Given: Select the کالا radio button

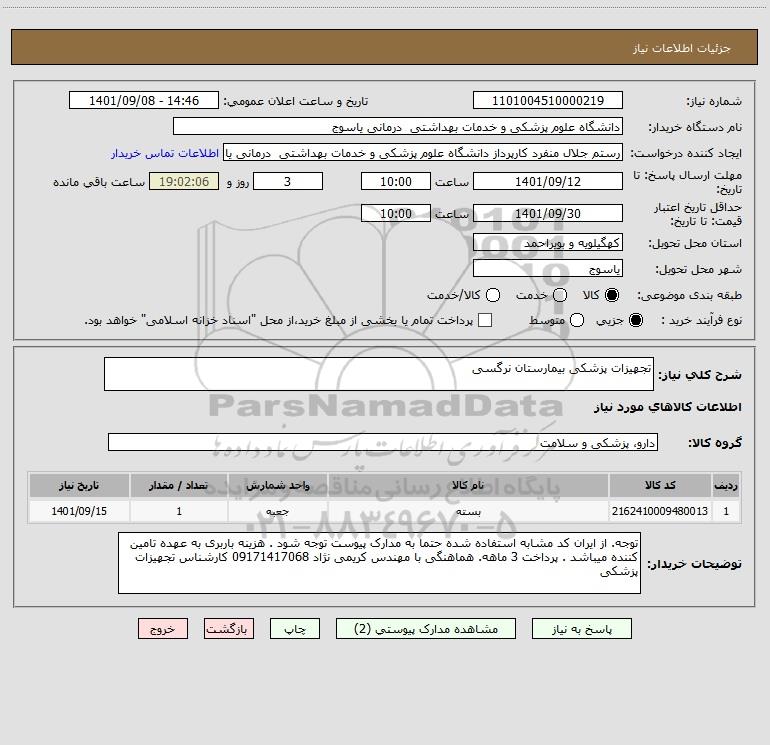Looking at the screenshot, I should tap(612, 295).
